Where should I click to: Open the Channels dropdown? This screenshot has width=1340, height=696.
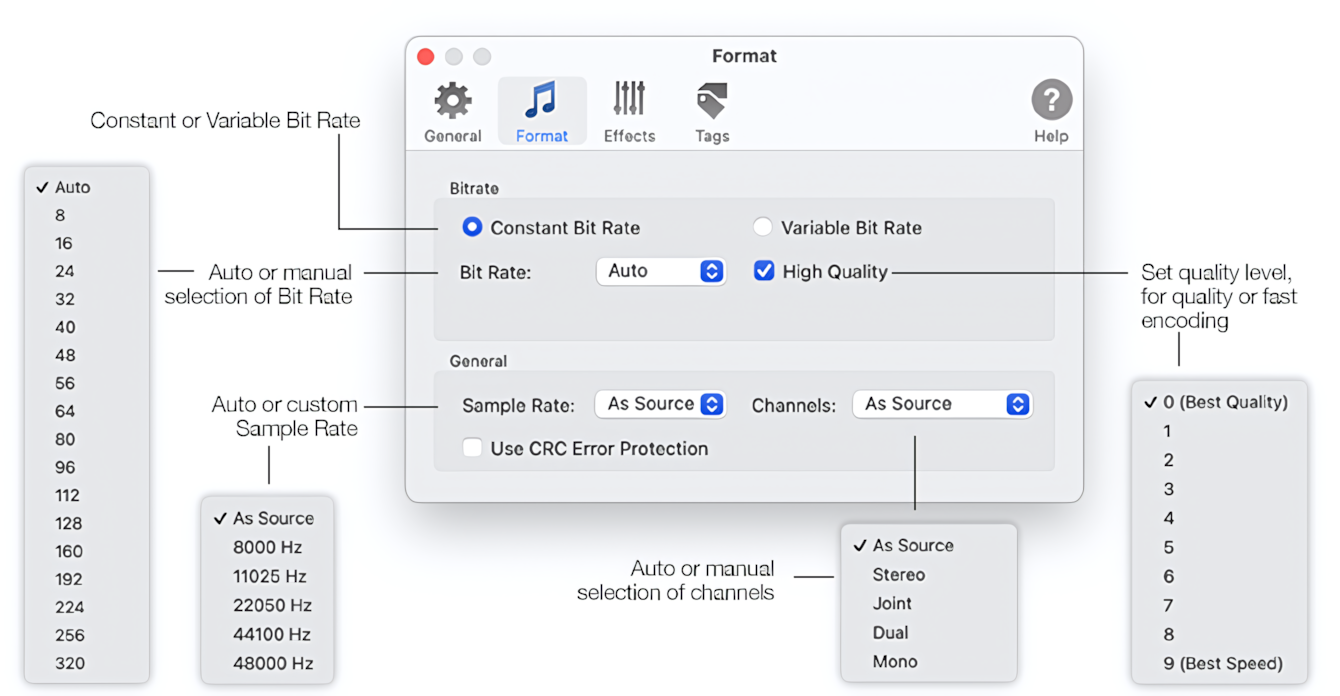[x=941, y=404]
